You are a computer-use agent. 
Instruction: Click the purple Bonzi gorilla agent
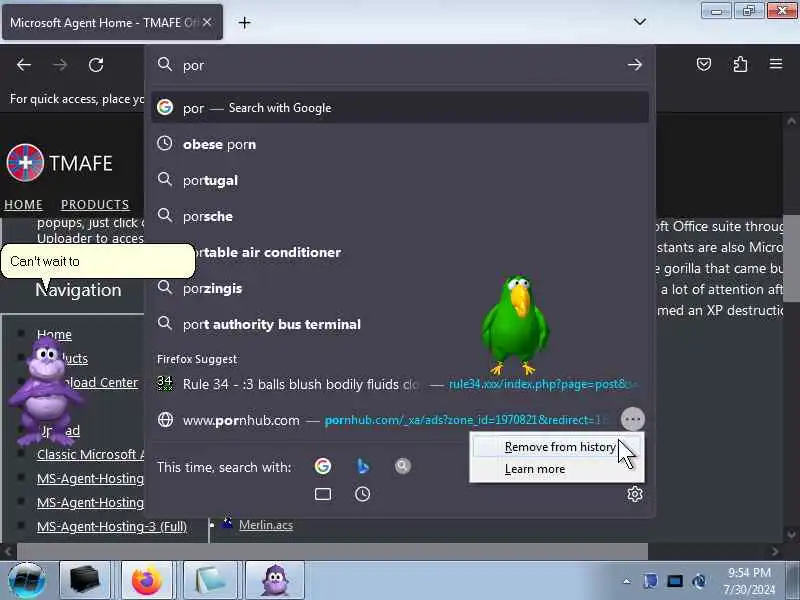pyautogui.click(x=46, y=390)
